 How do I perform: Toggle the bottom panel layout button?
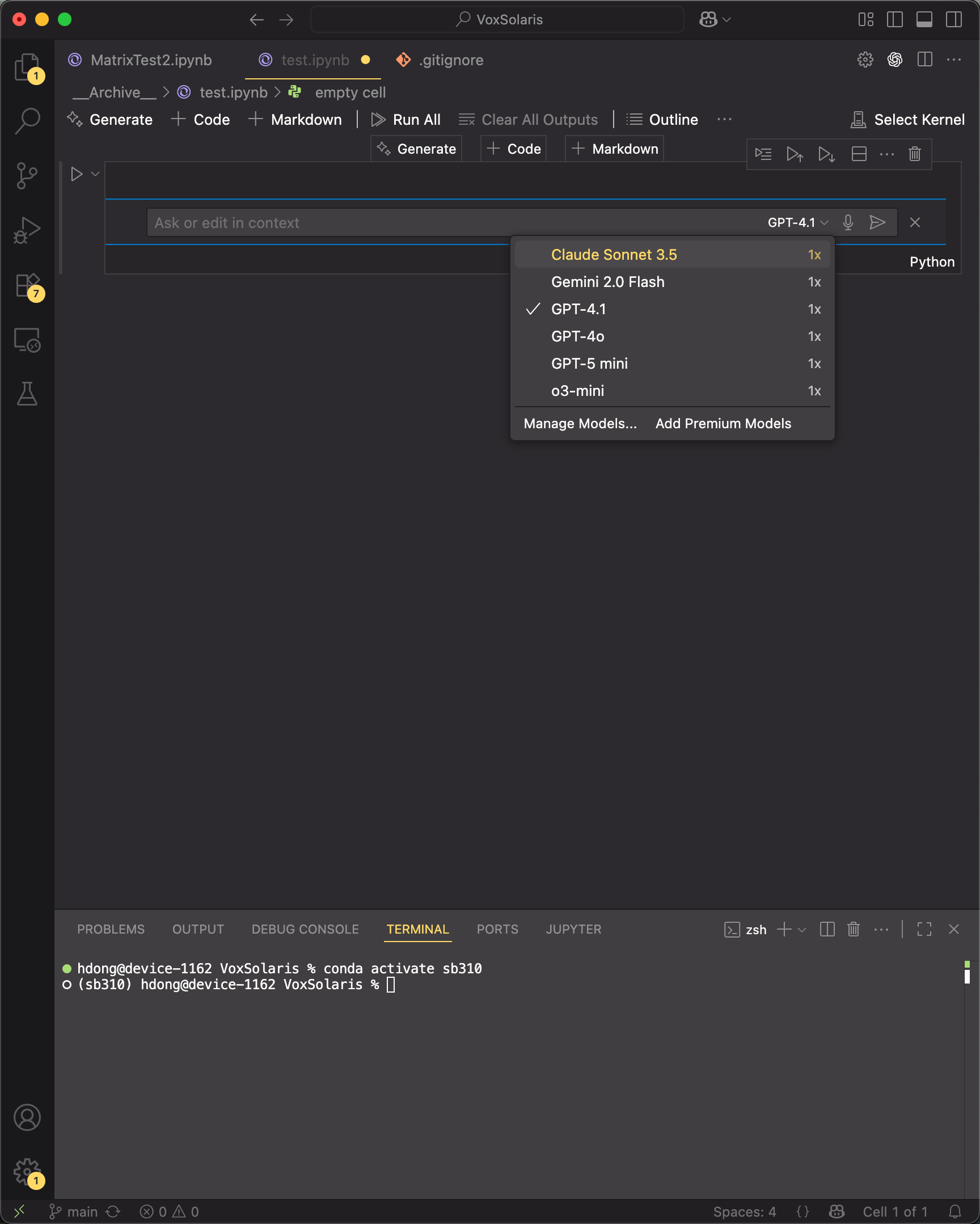[924, 20]
